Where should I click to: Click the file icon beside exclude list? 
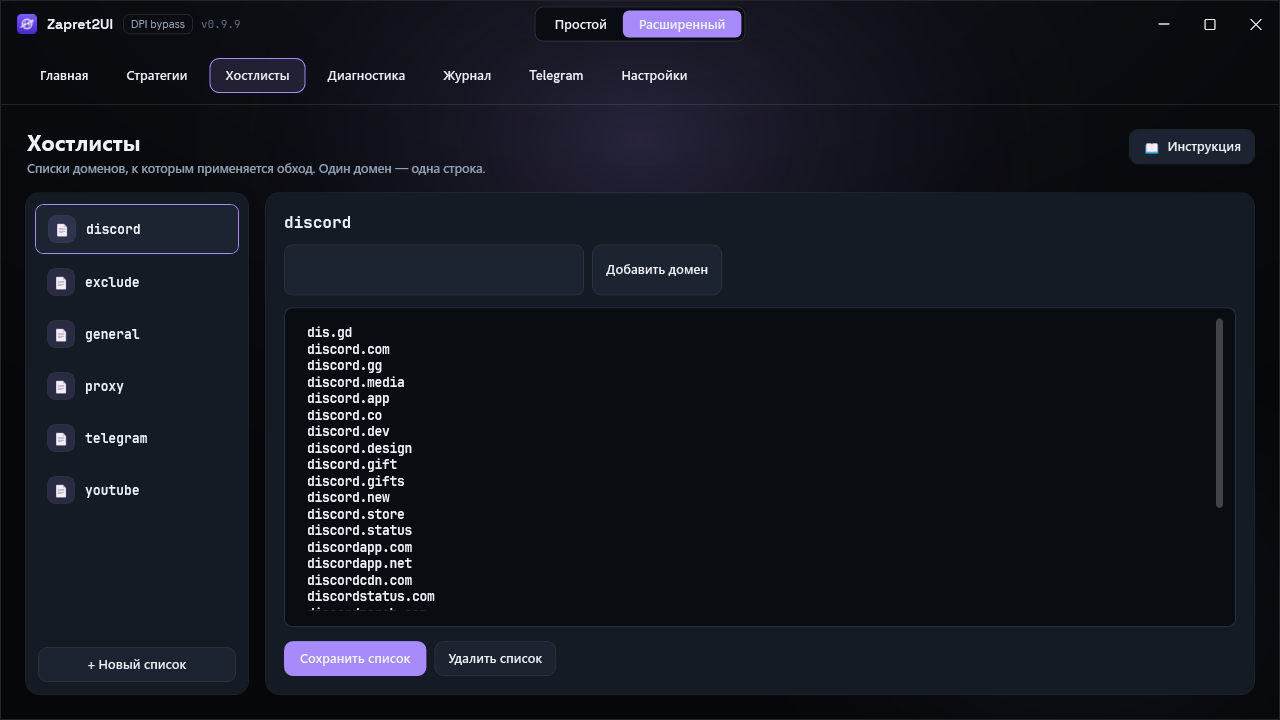61,282
